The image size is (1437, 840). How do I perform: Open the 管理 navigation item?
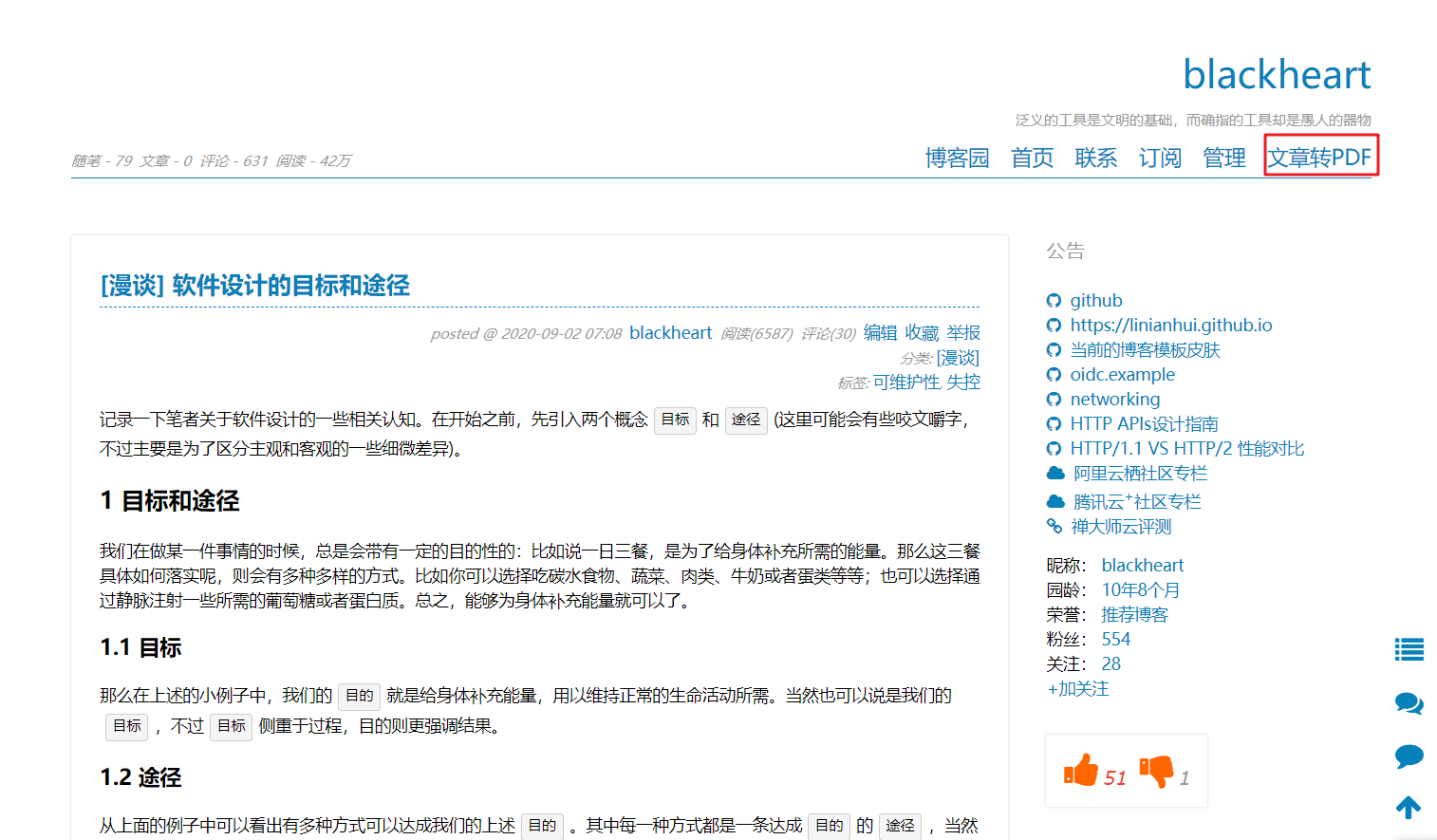(x=1223, y=158)
